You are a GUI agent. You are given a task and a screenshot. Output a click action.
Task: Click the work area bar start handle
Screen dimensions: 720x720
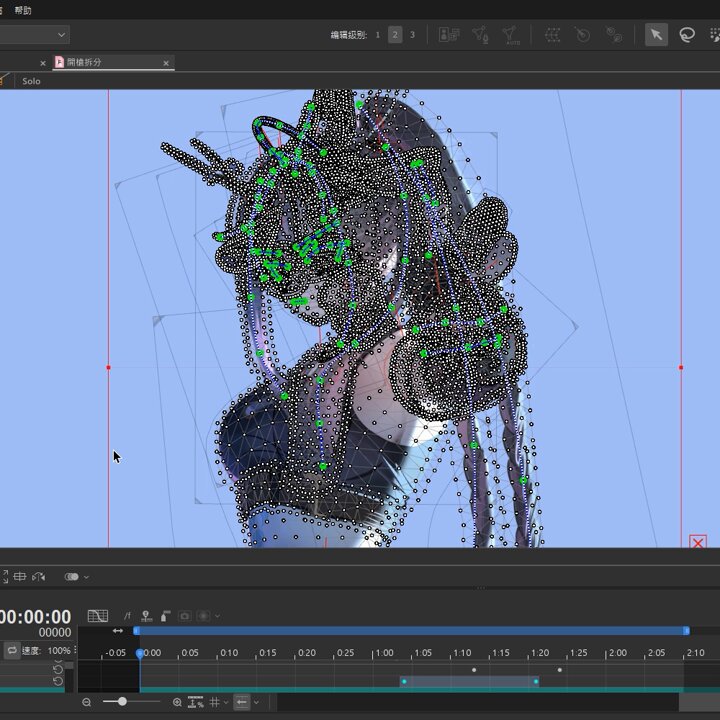click(x=136, y=631)
